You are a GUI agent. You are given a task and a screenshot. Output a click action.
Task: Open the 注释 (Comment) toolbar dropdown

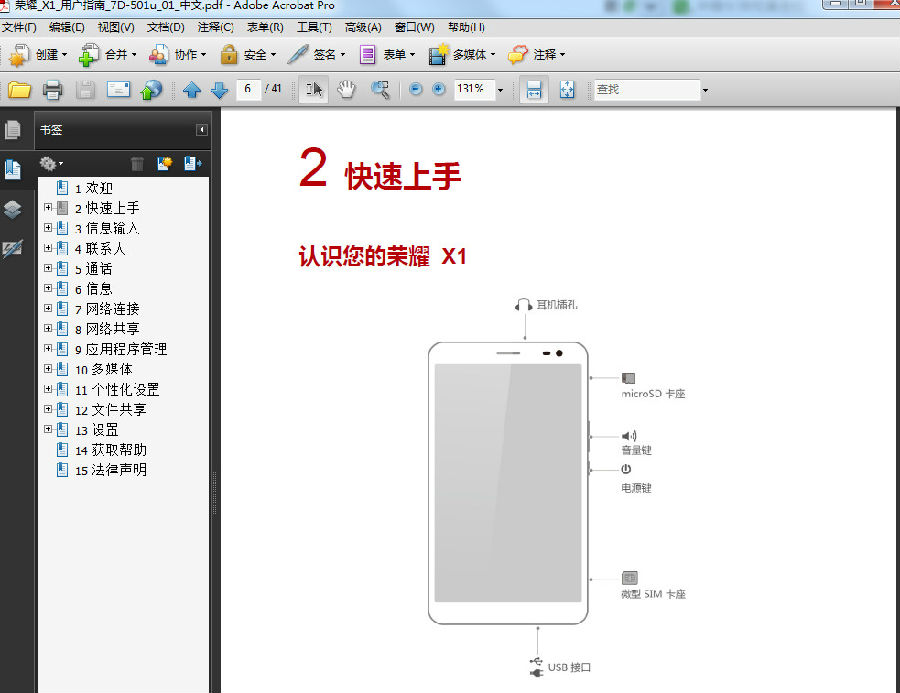536,55
